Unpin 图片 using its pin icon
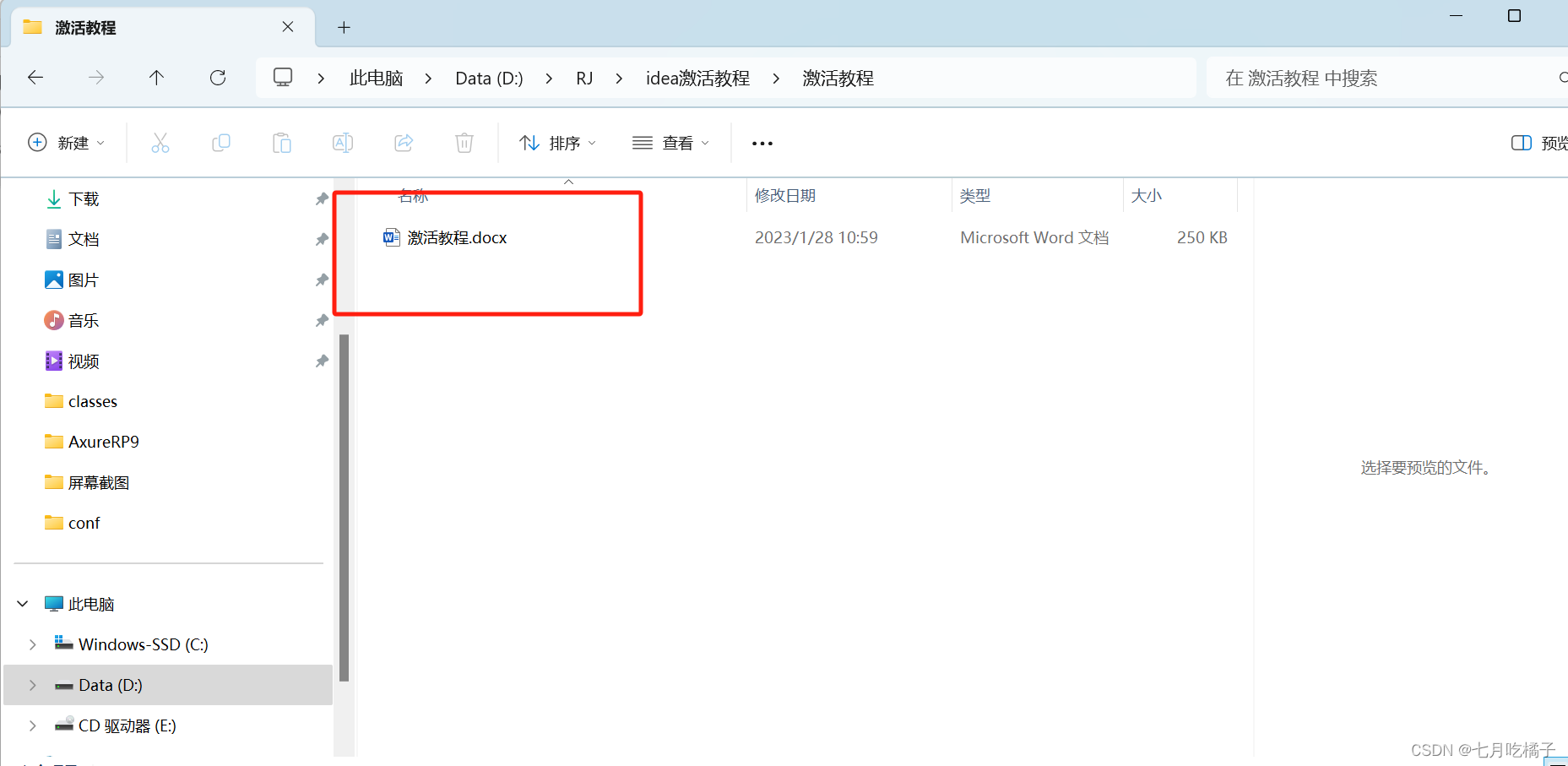This screenshot has width=1568, height=766. [322, 280]
